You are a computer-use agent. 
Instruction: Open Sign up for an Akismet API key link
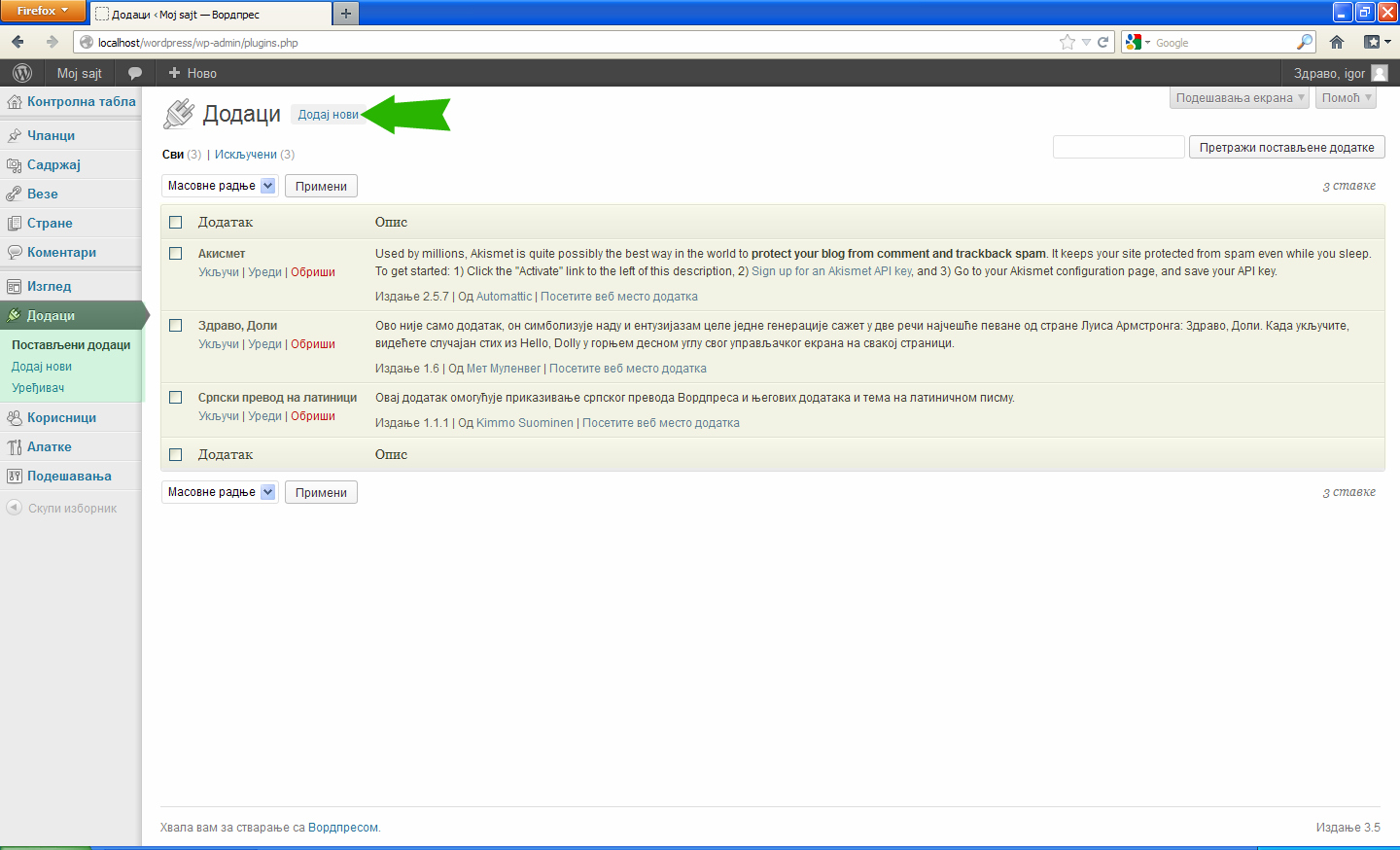[831, 271]
